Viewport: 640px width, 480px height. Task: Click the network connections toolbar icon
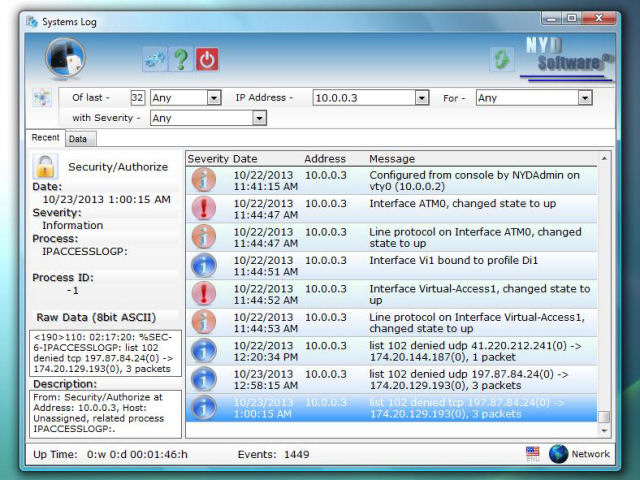[x=155, y=60]
